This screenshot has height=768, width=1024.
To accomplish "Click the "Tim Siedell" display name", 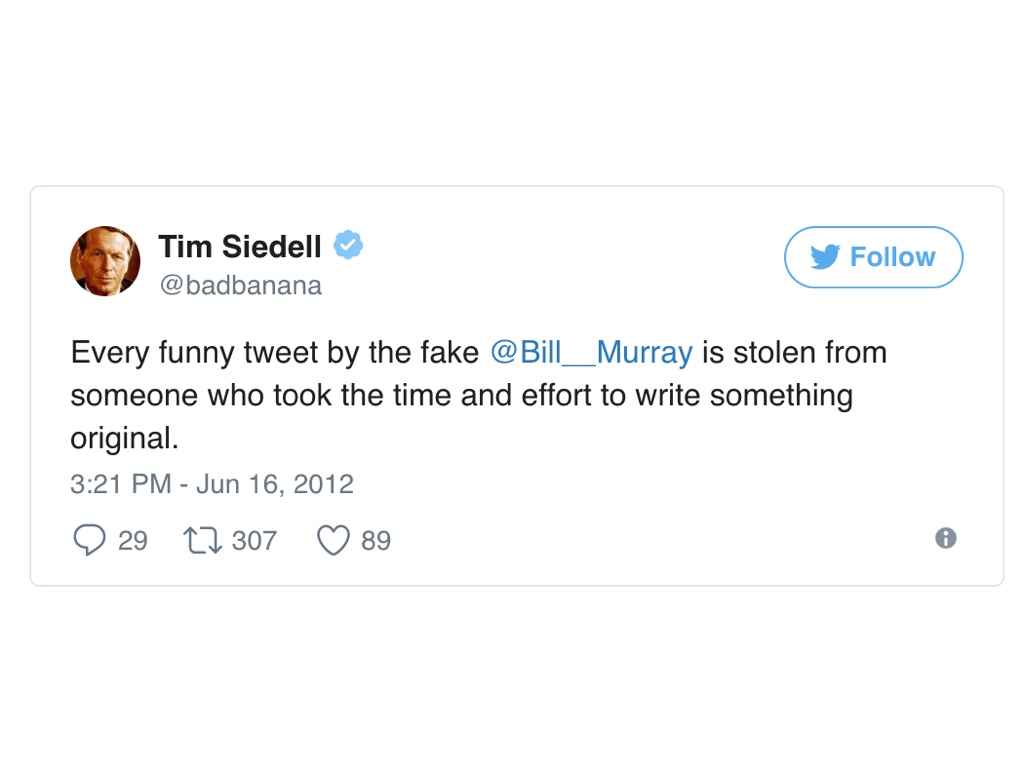I will 240,245.
